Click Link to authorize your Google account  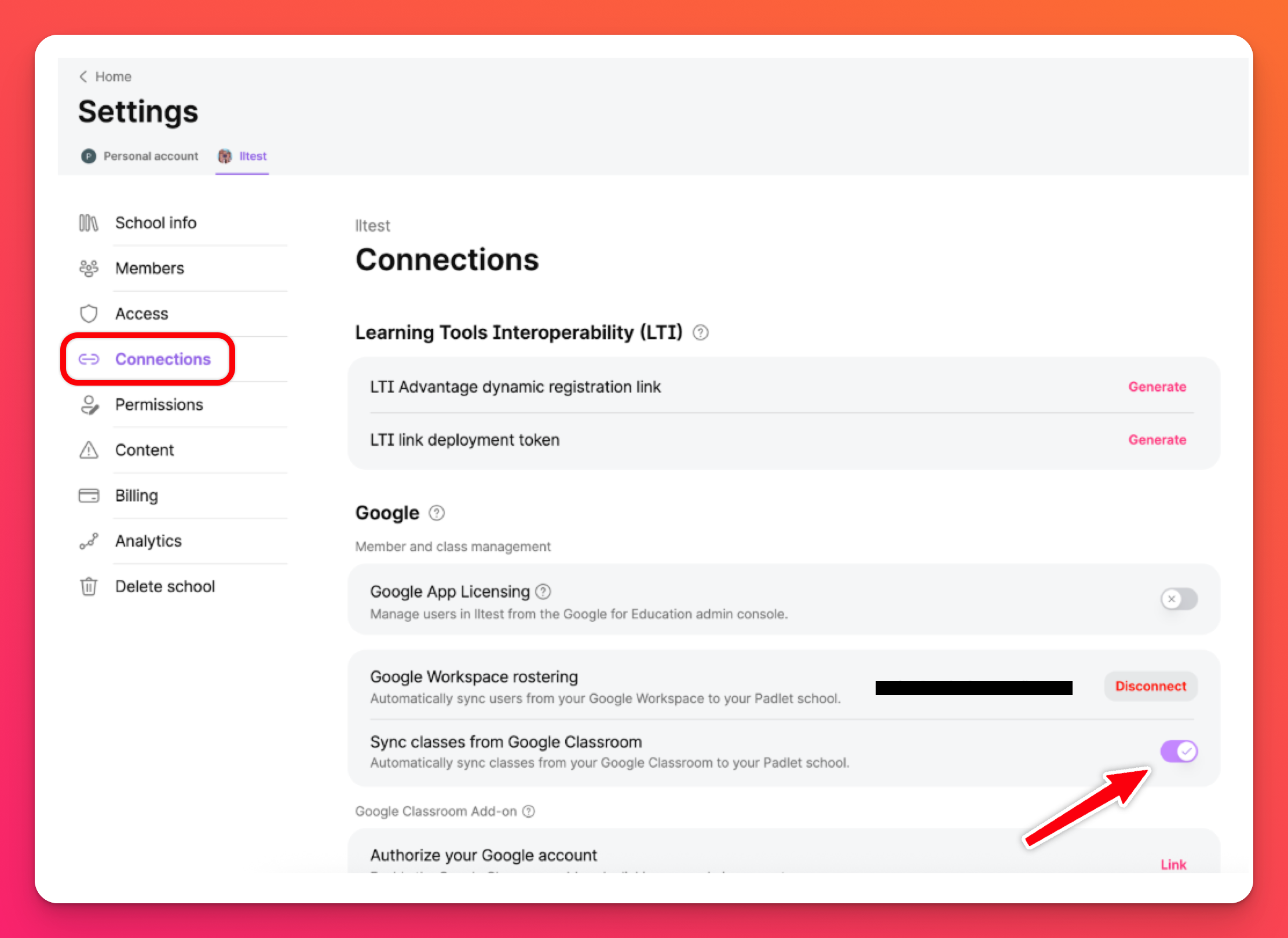(1173, 864)
